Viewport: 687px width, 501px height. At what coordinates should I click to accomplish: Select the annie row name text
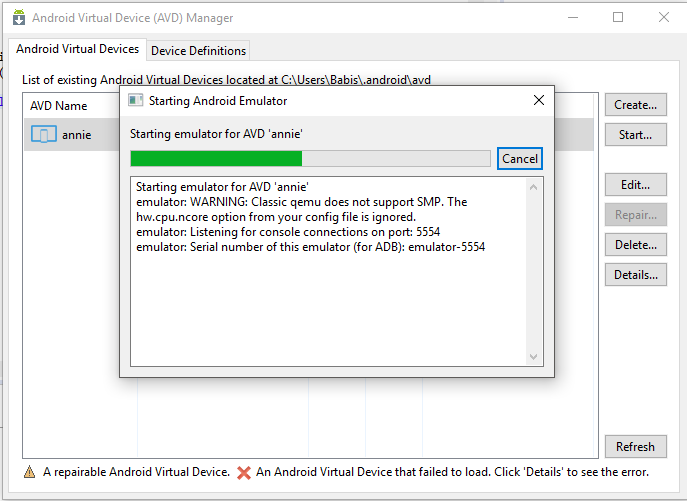77,135
